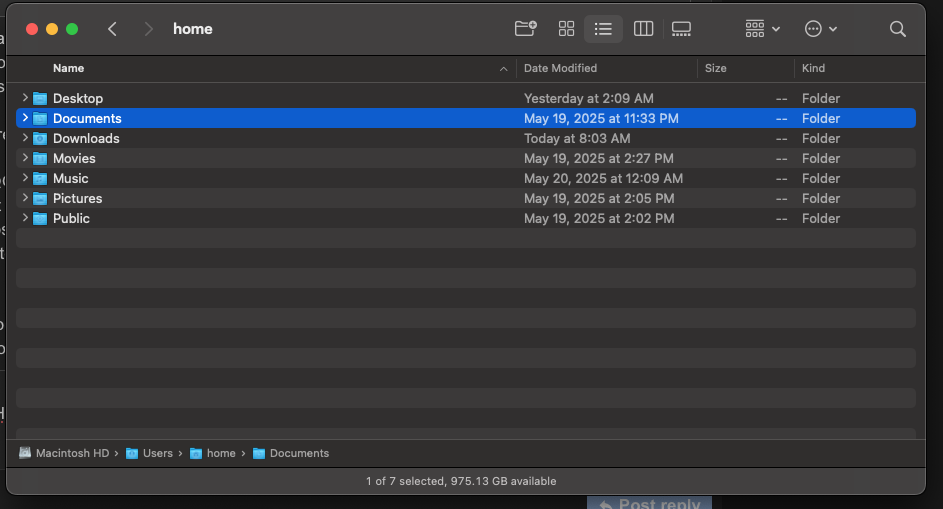Click the date 'May 19, 2025 at 2:05 PM'
Image resolution: width=943 pixels, height=509 pixels.
click(x=599, y=198)
